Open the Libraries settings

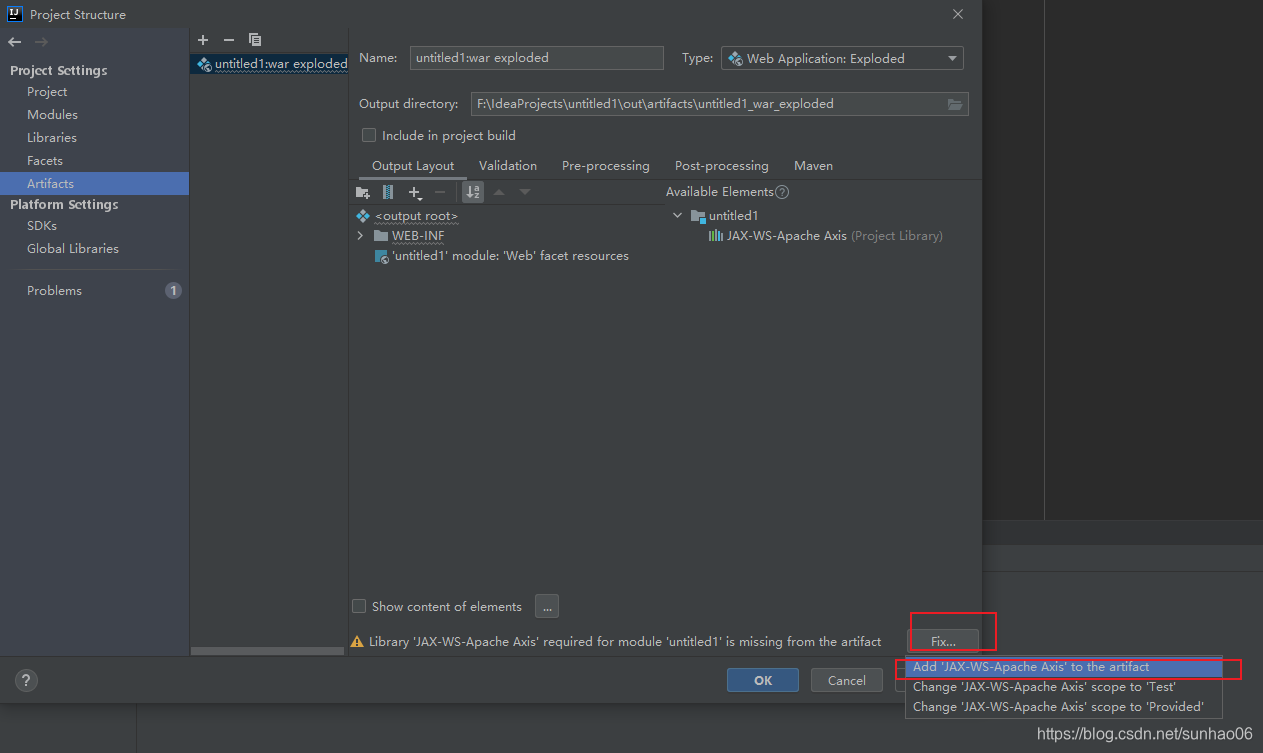point(52,138)
